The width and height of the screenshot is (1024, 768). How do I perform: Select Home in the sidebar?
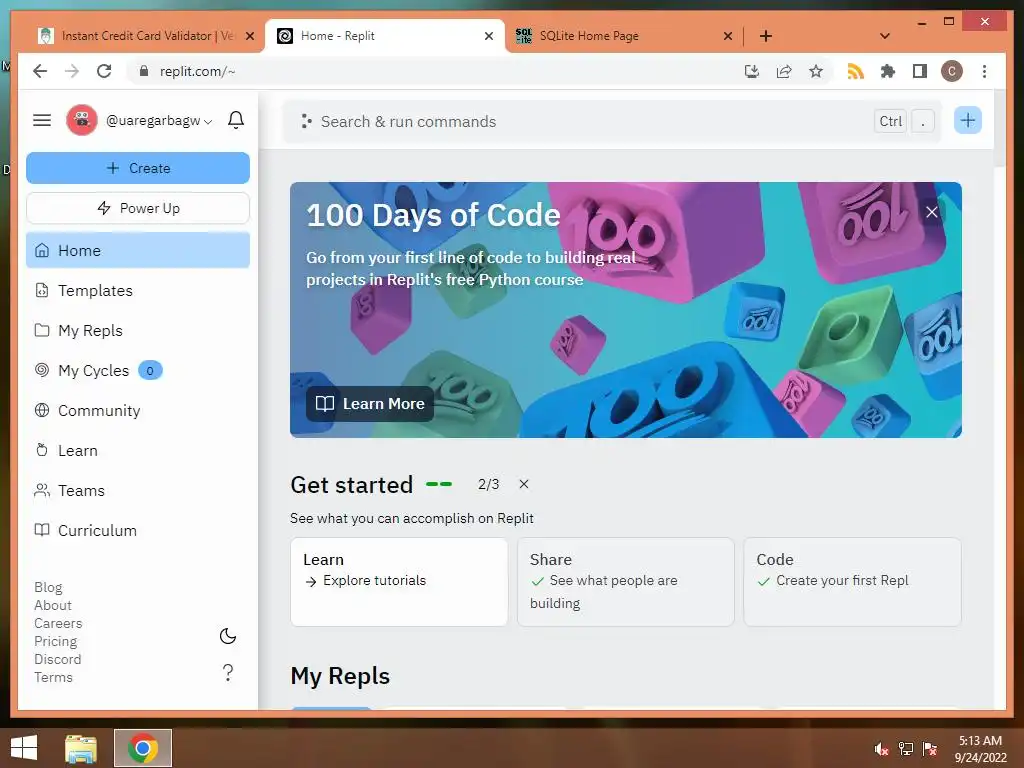[x=138, y=250]
